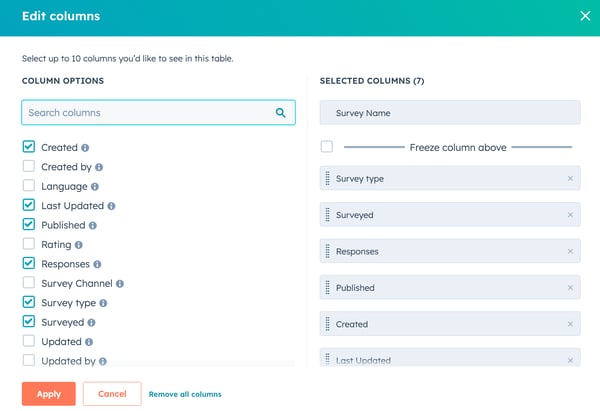Toggle Freeze column above checkbox
Image resolution: width=600 pixels, height=411 pixels.
click(327, 147)
